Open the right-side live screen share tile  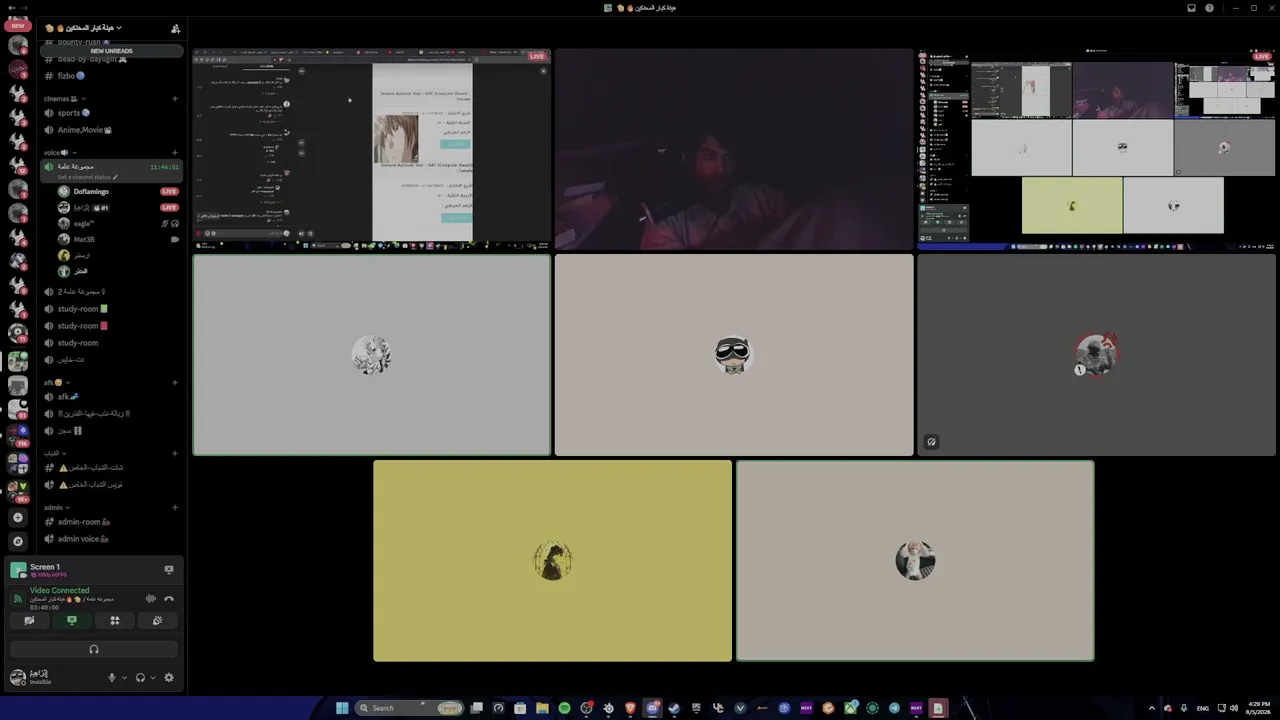point(1096,149)
